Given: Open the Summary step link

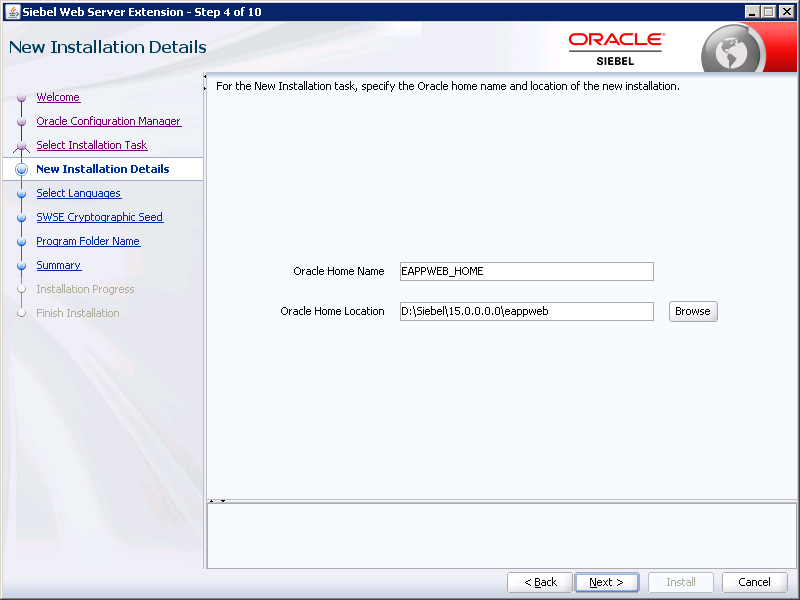Looking at the screenshot, I should (x=59, y=265).
